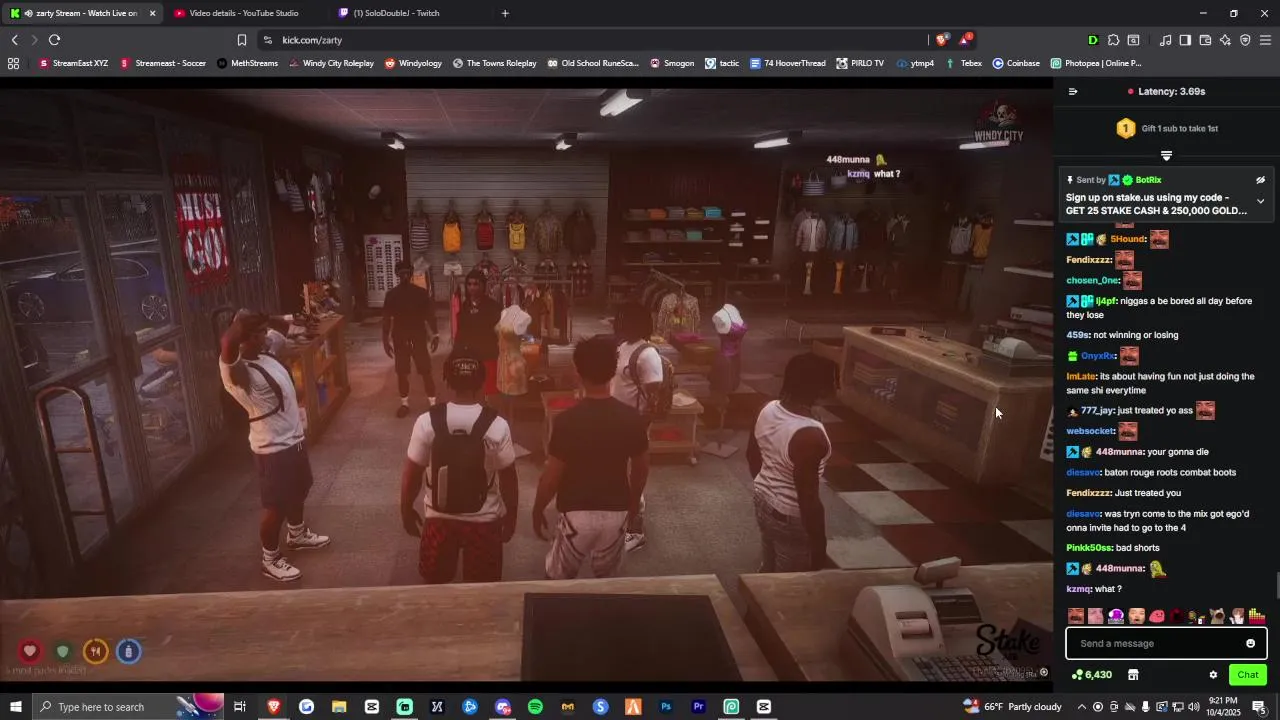The width and height of the screenshot is (1280, 720).
Task: Open the weather widget 66°F Partly cloudy
Action: pyautogui.click(x=1012, y=707)
